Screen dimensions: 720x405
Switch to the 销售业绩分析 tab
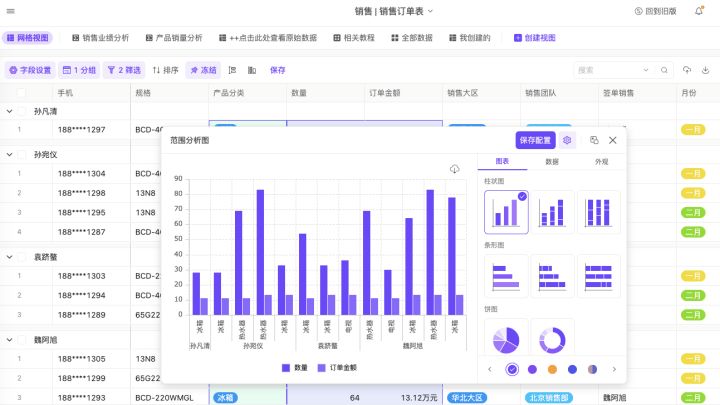(x=101, y=38)
